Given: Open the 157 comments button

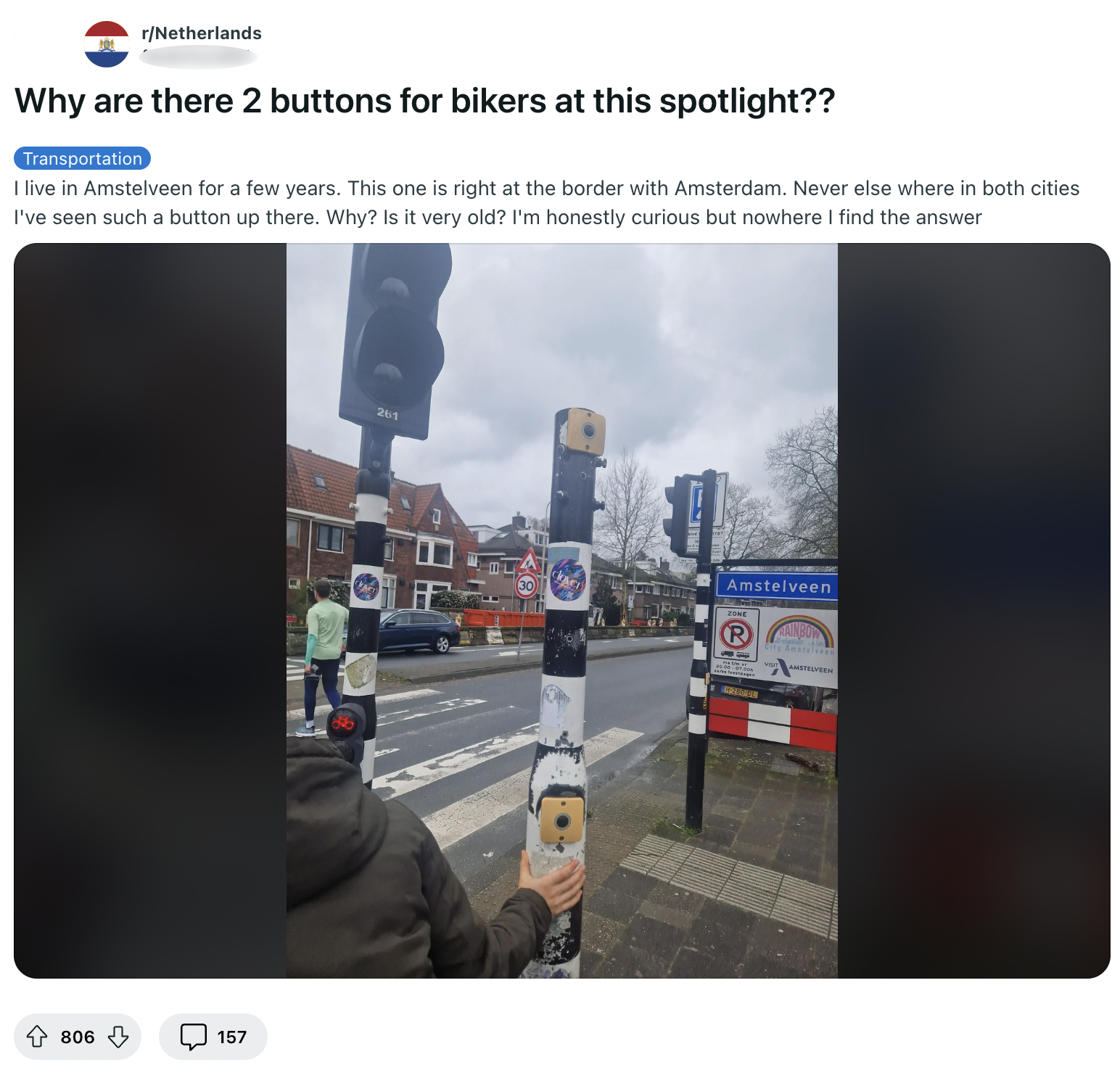Looking at the screenshot, I should 213,1037.
